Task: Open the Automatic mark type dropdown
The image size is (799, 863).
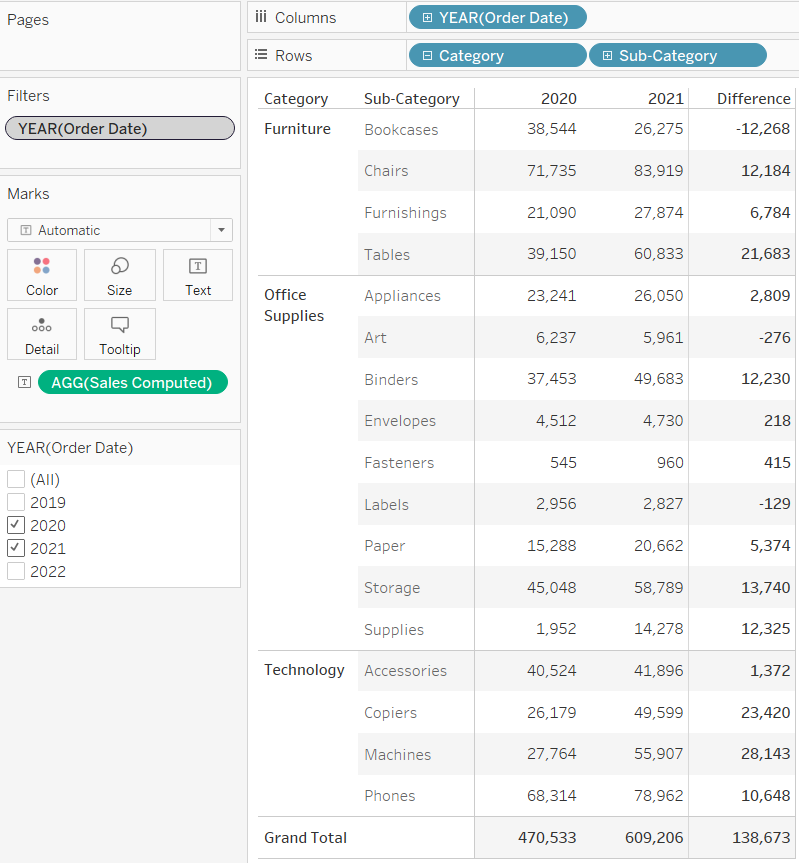Action: pyautogui.click(x=220, y=230)
